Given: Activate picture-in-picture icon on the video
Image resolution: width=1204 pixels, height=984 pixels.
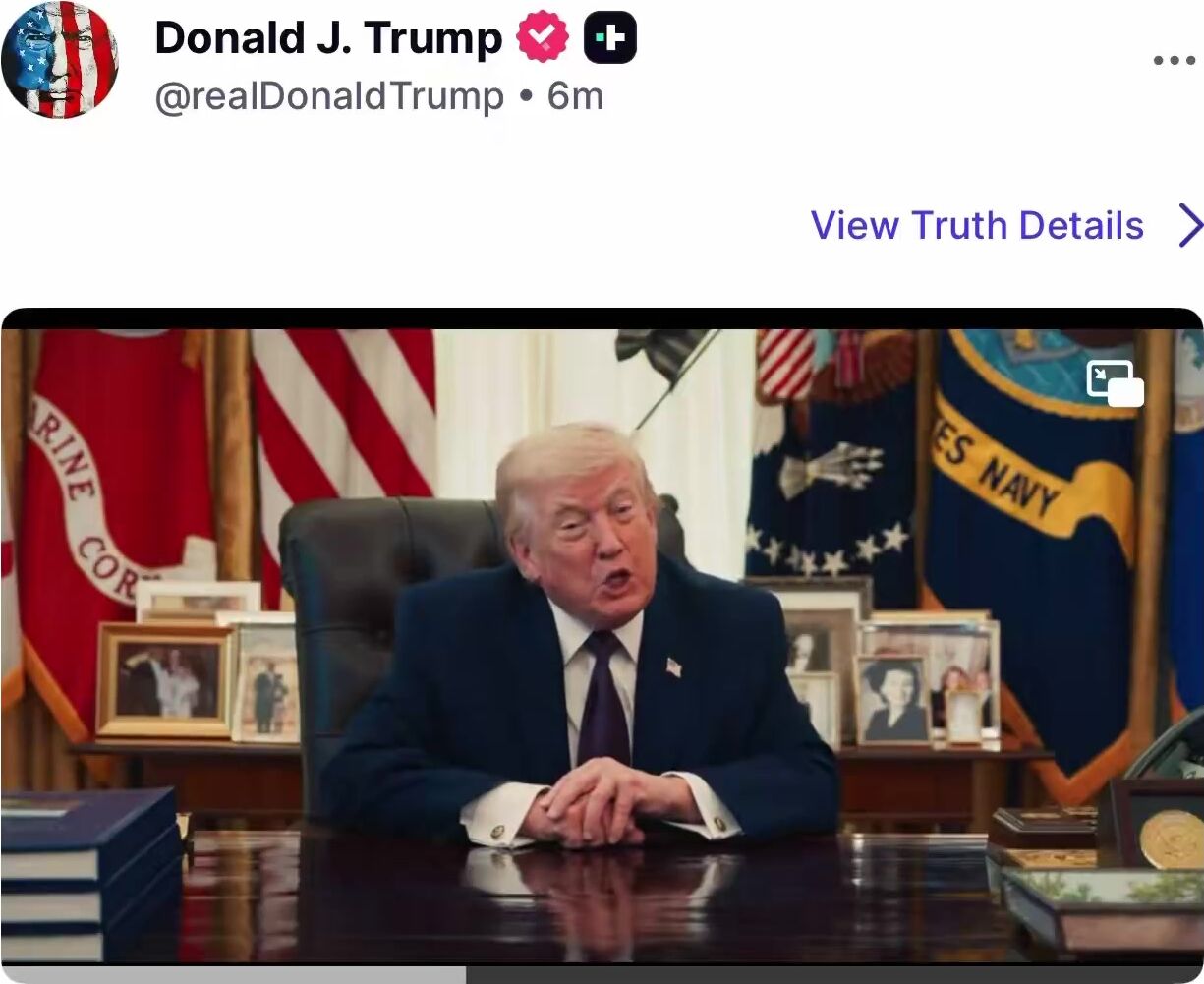Looking at the screenshot, I should pos(1116,383).
